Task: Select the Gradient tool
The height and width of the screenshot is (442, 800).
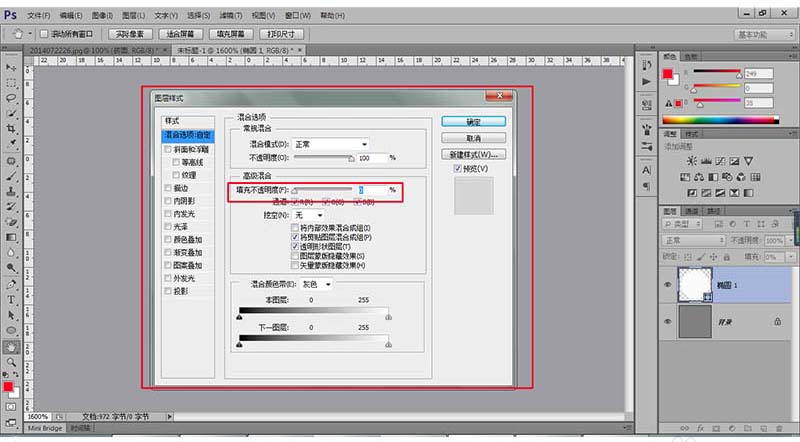Action: tap(11, 237)
